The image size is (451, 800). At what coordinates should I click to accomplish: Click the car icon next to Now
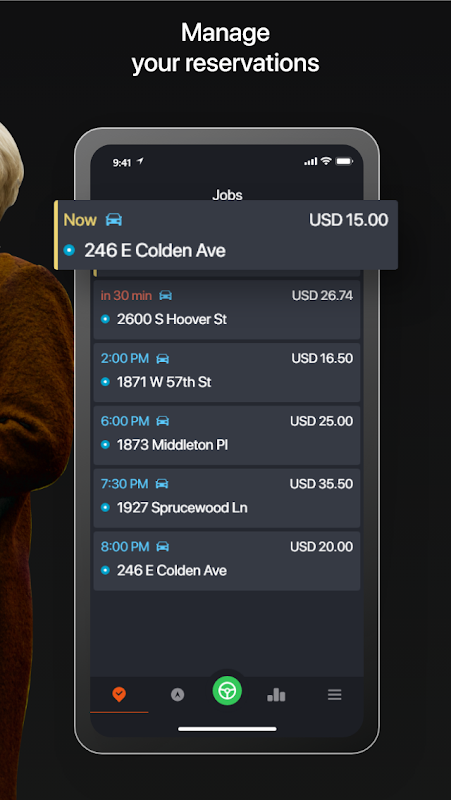pyautogui.click(x=114, y=220)
